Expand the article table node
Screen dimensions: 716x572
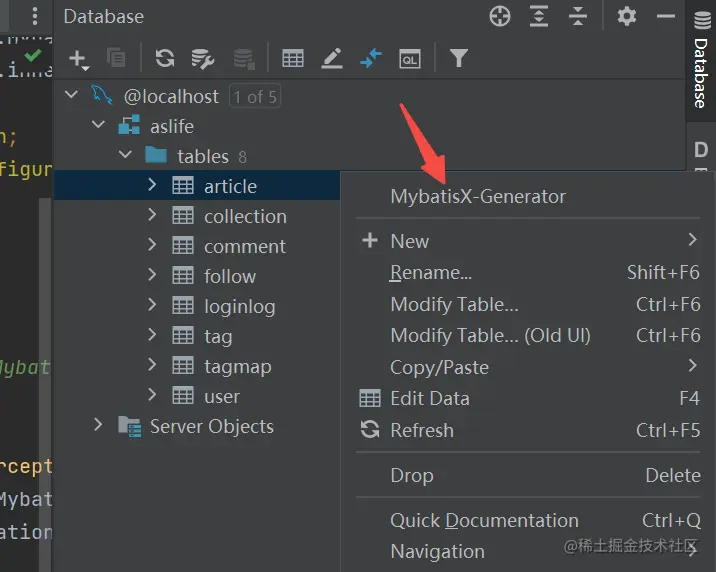pos(152,185)
